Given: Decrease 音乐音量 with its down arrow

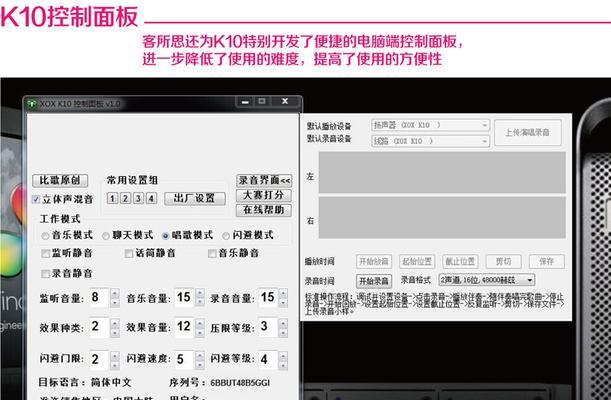Looking at the screenshot, I should [x=200, y=303].
